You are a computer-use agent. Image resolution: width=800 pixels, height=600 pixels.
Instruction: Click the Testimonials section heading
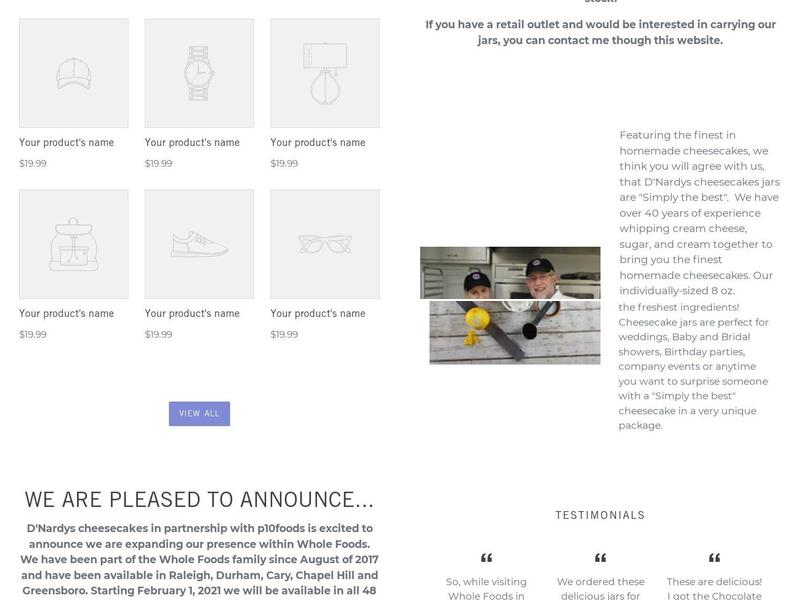click(601, 515)
